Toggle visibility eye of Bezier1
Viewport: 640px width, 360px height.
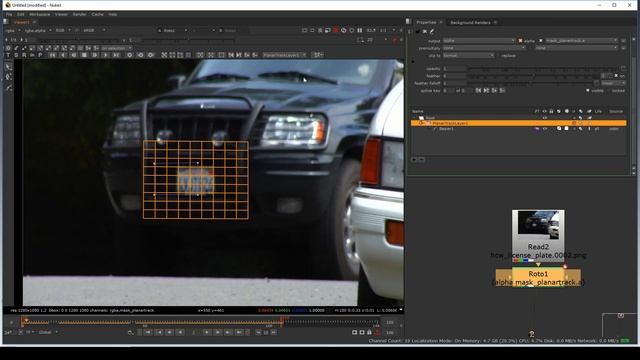tap(544, 129)
